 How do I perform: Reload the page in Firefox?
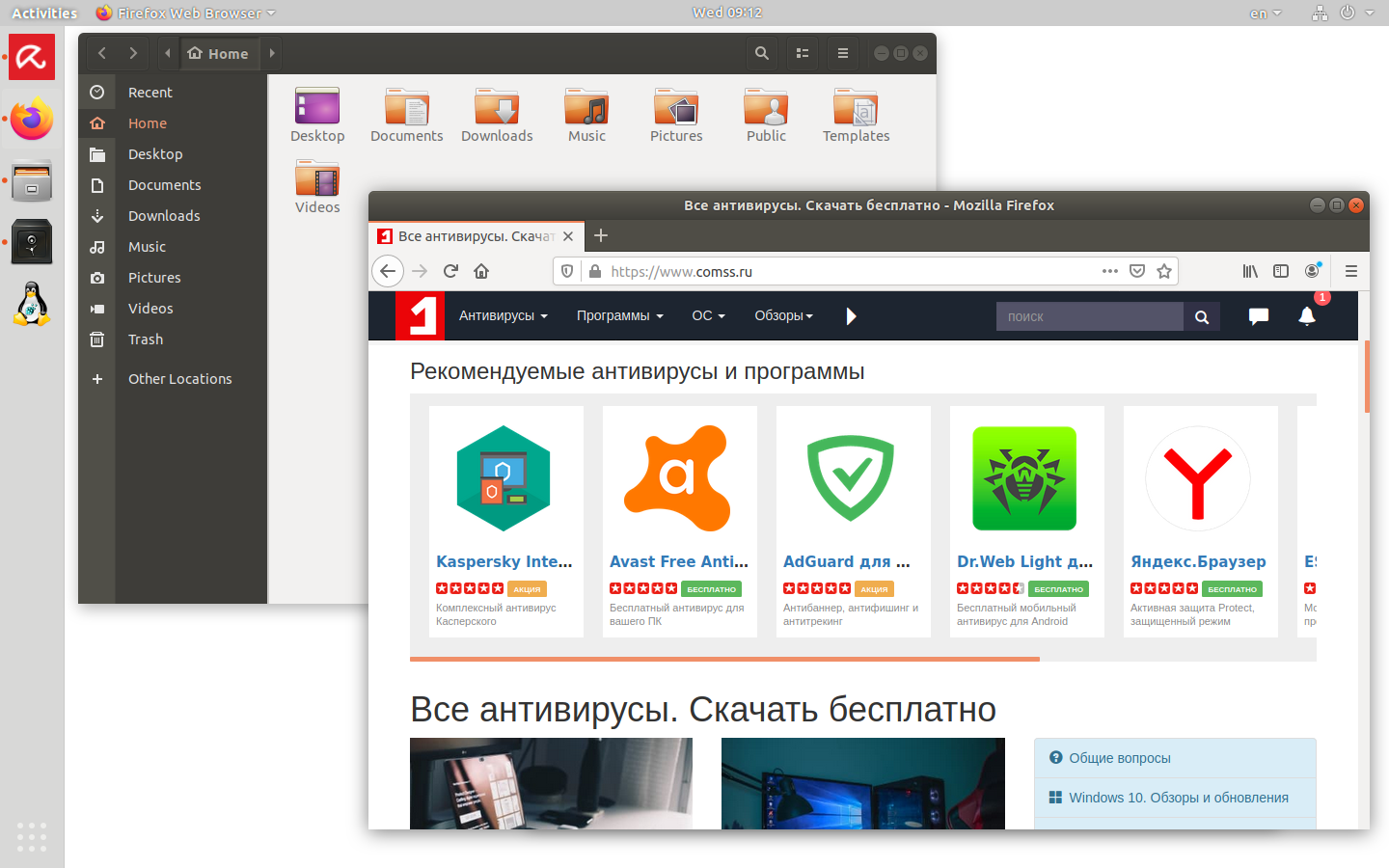[x=450, y=271]
